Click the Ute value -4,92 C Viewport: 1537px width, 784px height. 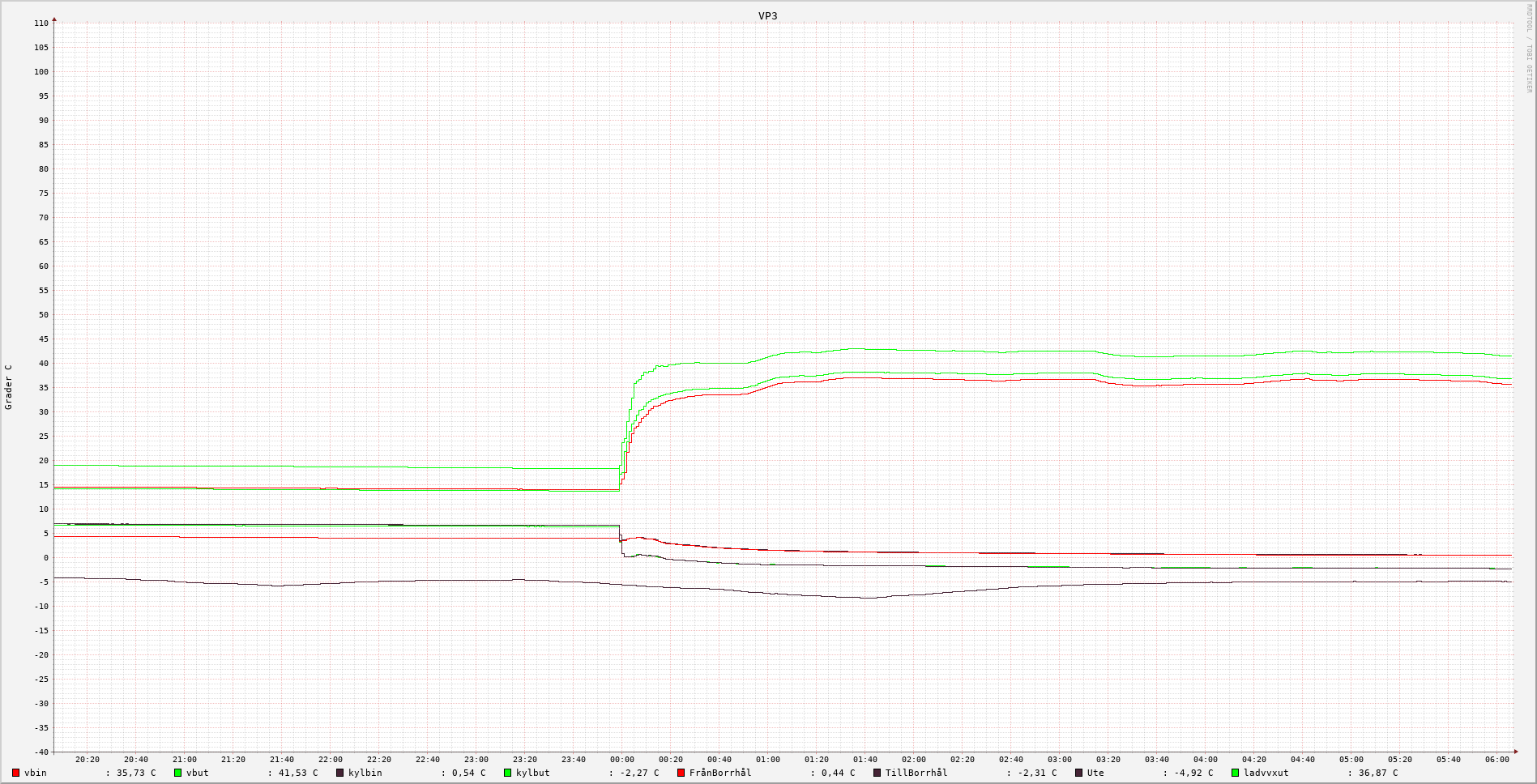pos(1193,773)
